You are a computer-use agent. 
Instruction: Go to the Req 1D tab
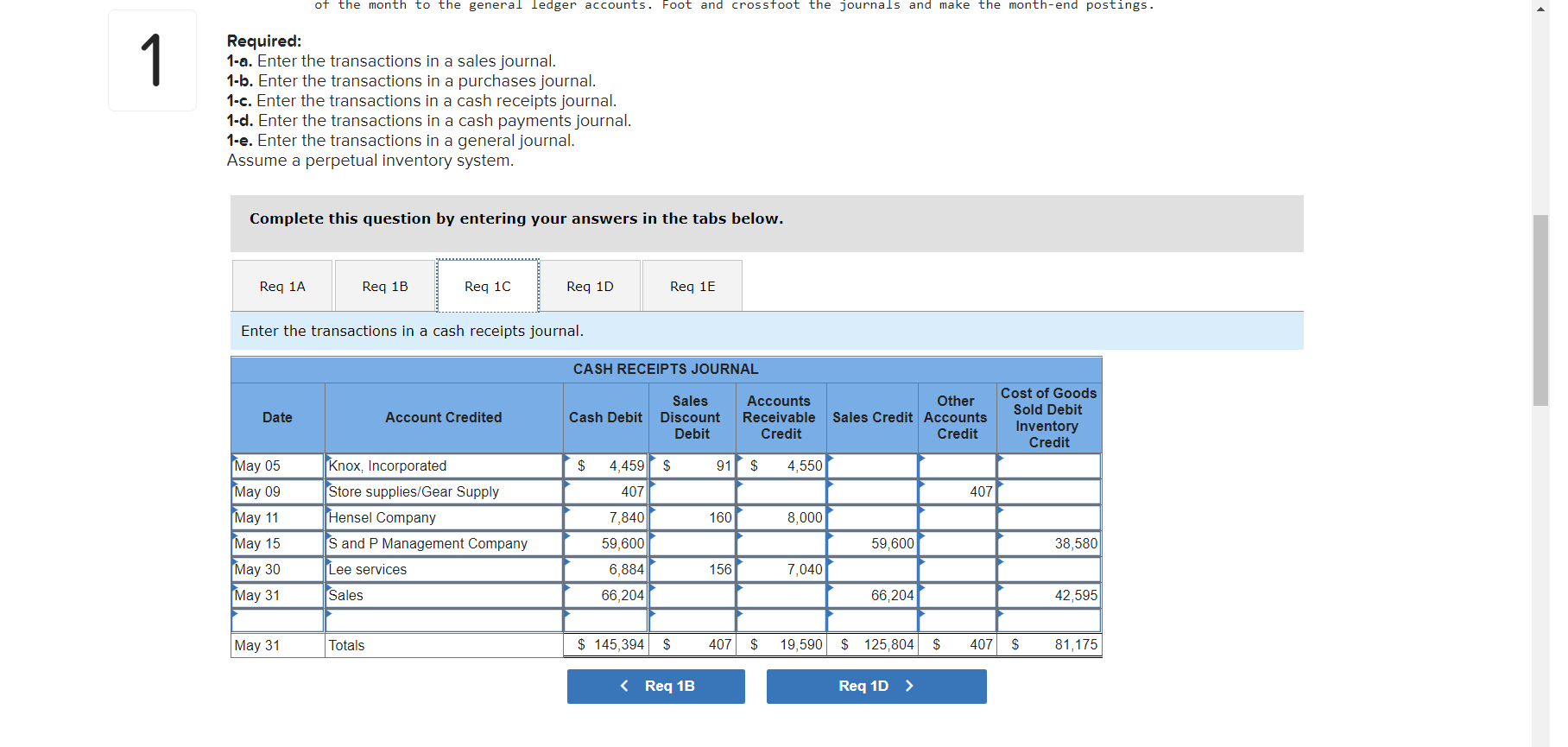[590, 286]
